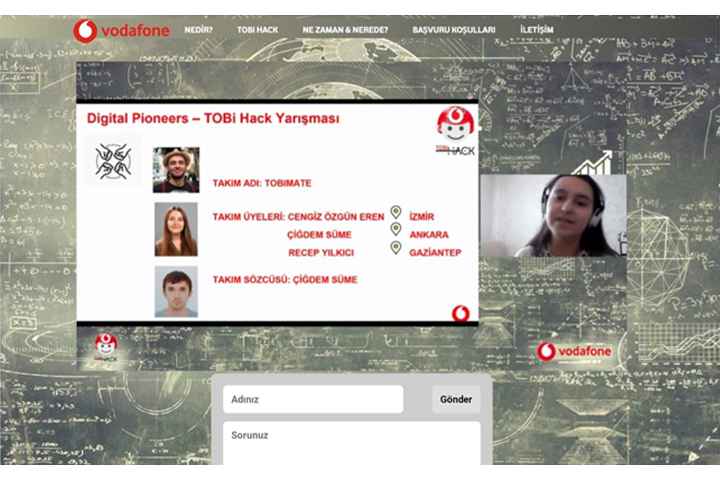Click the location pin beside ANKARA
Viewport: 720px width, 480px height.
coord(396,230)
